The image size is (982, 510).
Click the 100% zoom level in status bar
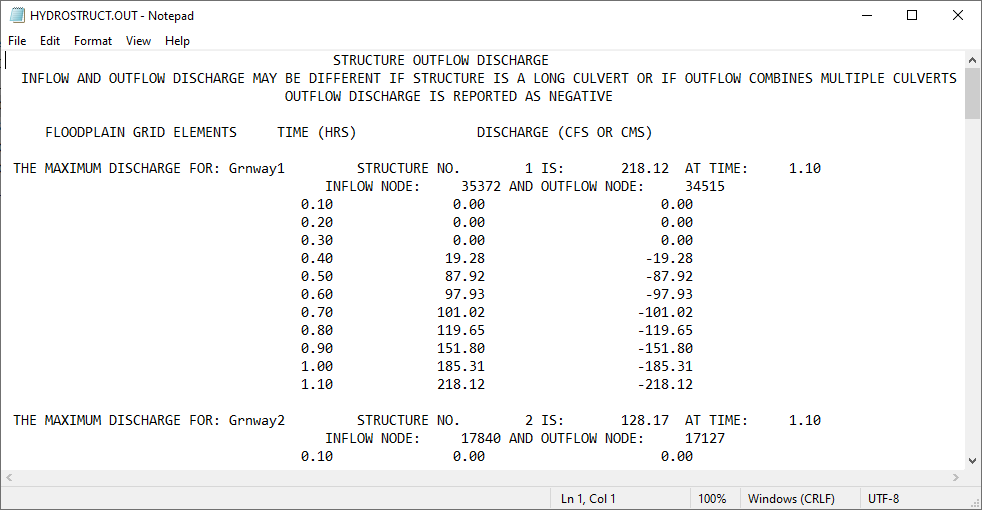point(712,498)
